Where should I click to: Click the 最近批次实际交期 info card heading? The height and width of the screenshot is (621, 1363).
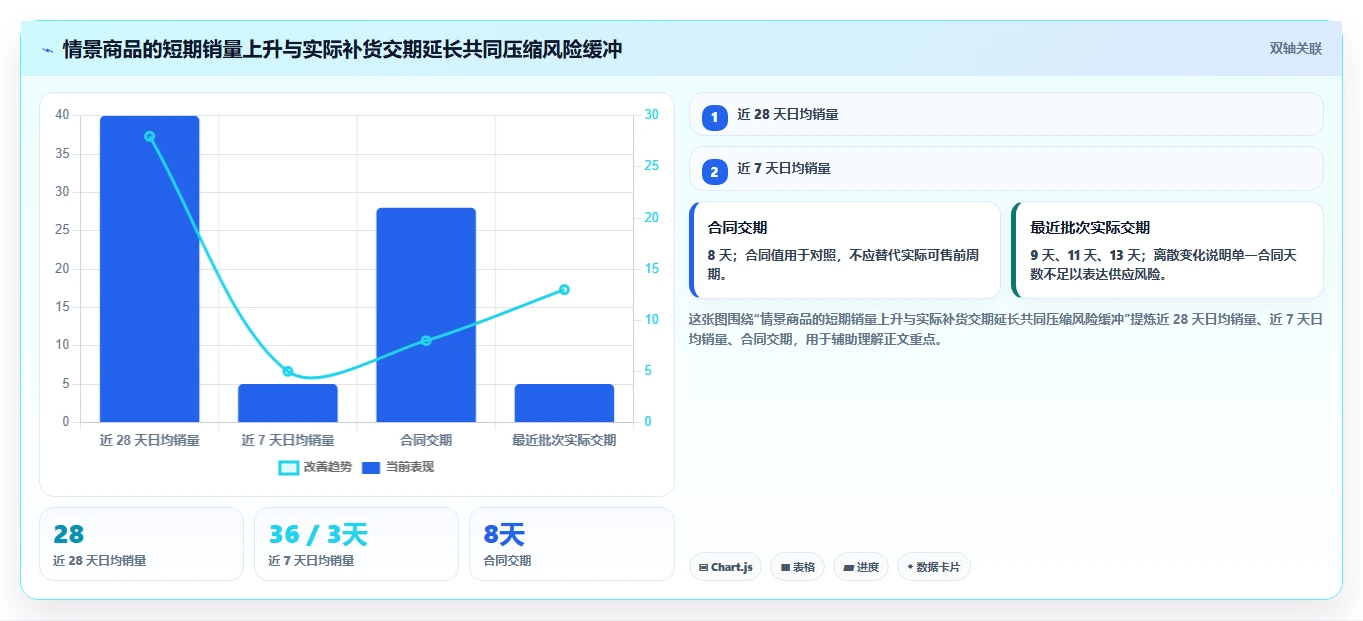click(1090, 228)
